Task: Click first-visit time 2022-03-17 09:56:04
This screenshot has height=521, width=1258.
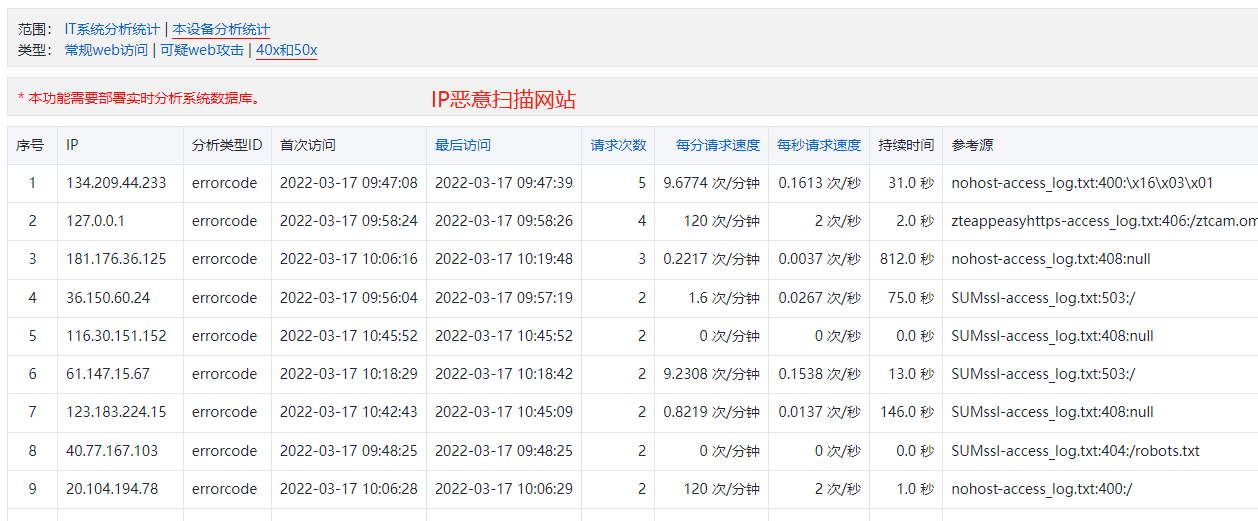Action: click(349, 298)
